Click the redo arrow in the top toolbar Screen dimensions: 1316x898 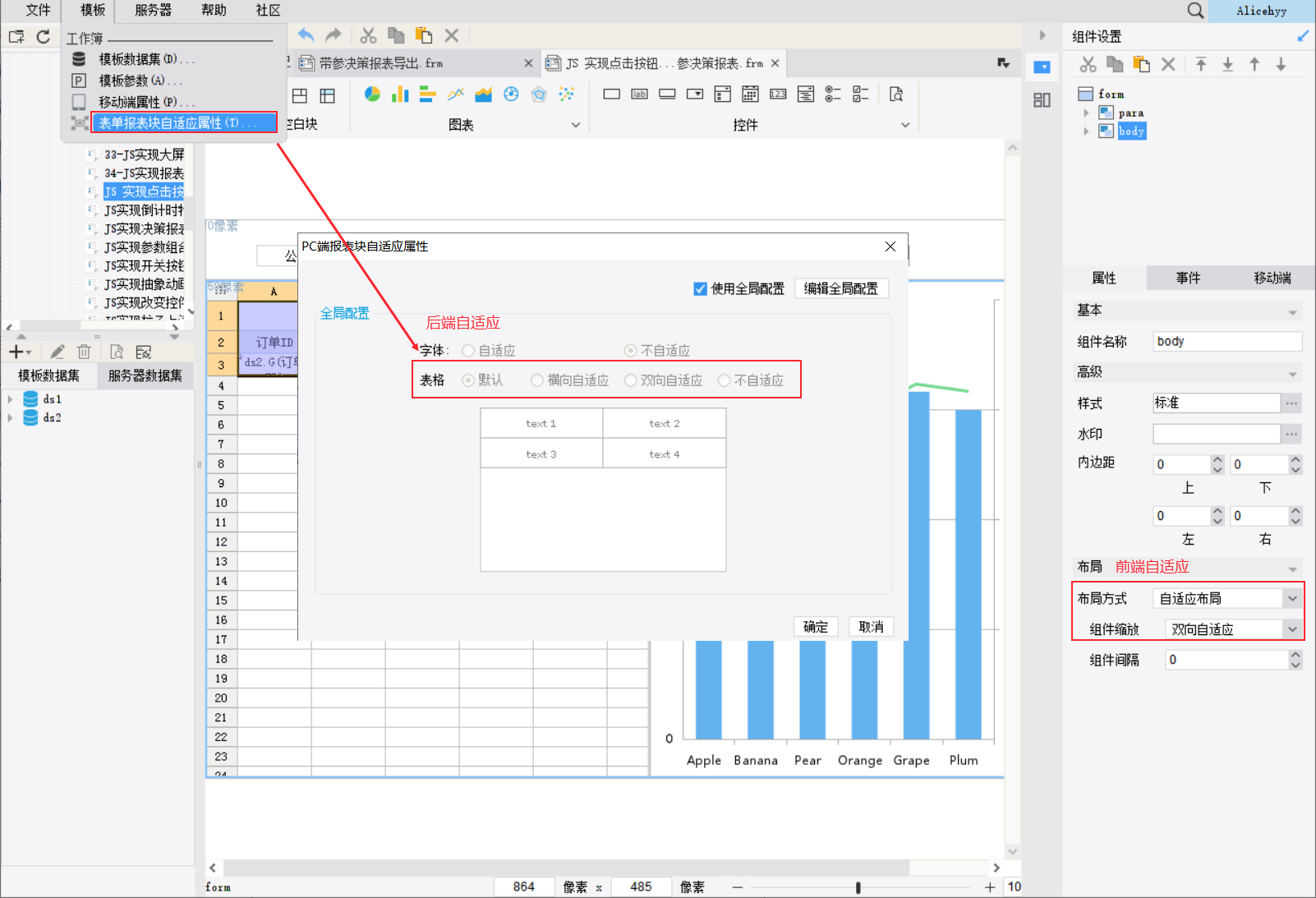pos(333,35)
